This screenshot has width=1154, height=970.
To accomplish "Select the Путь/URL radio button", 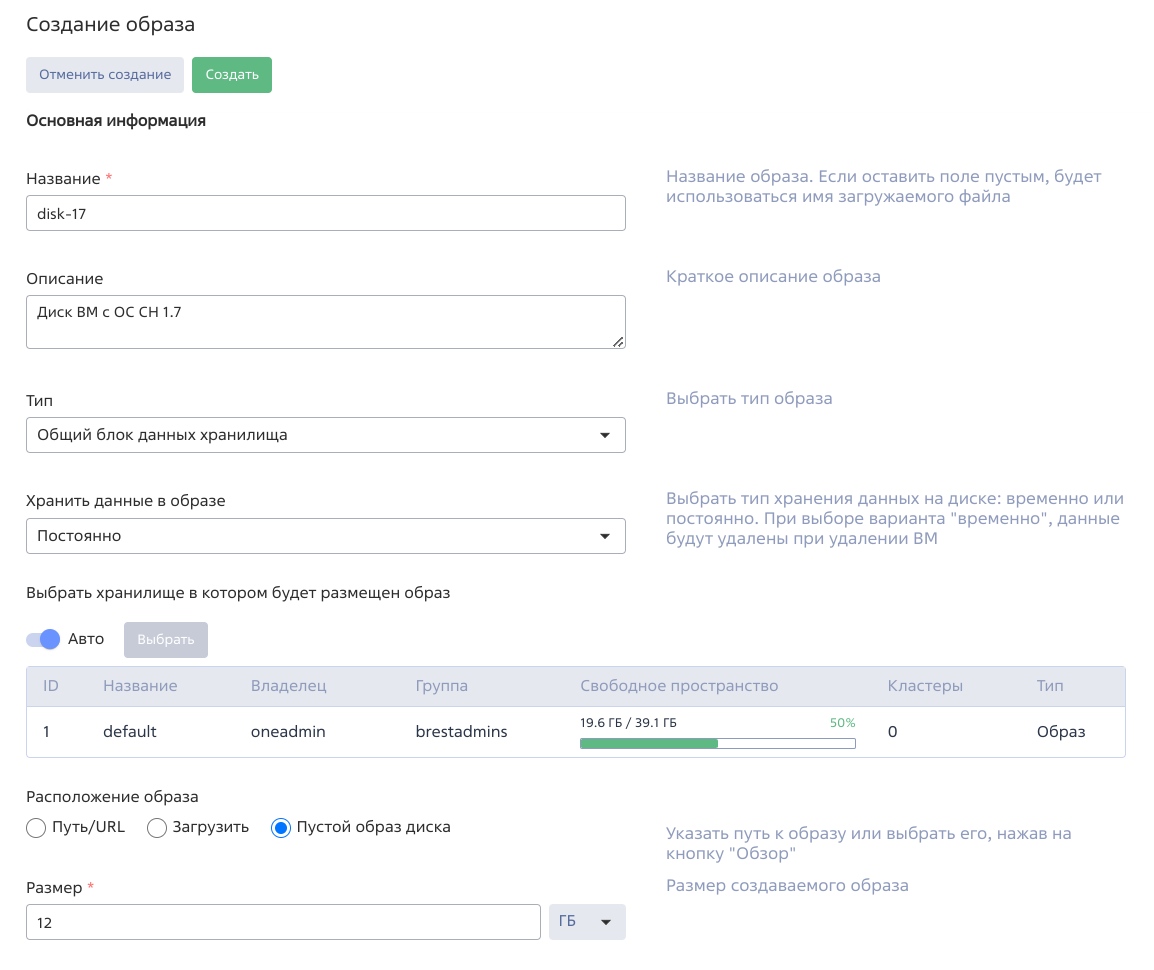I will pos(37,828).
